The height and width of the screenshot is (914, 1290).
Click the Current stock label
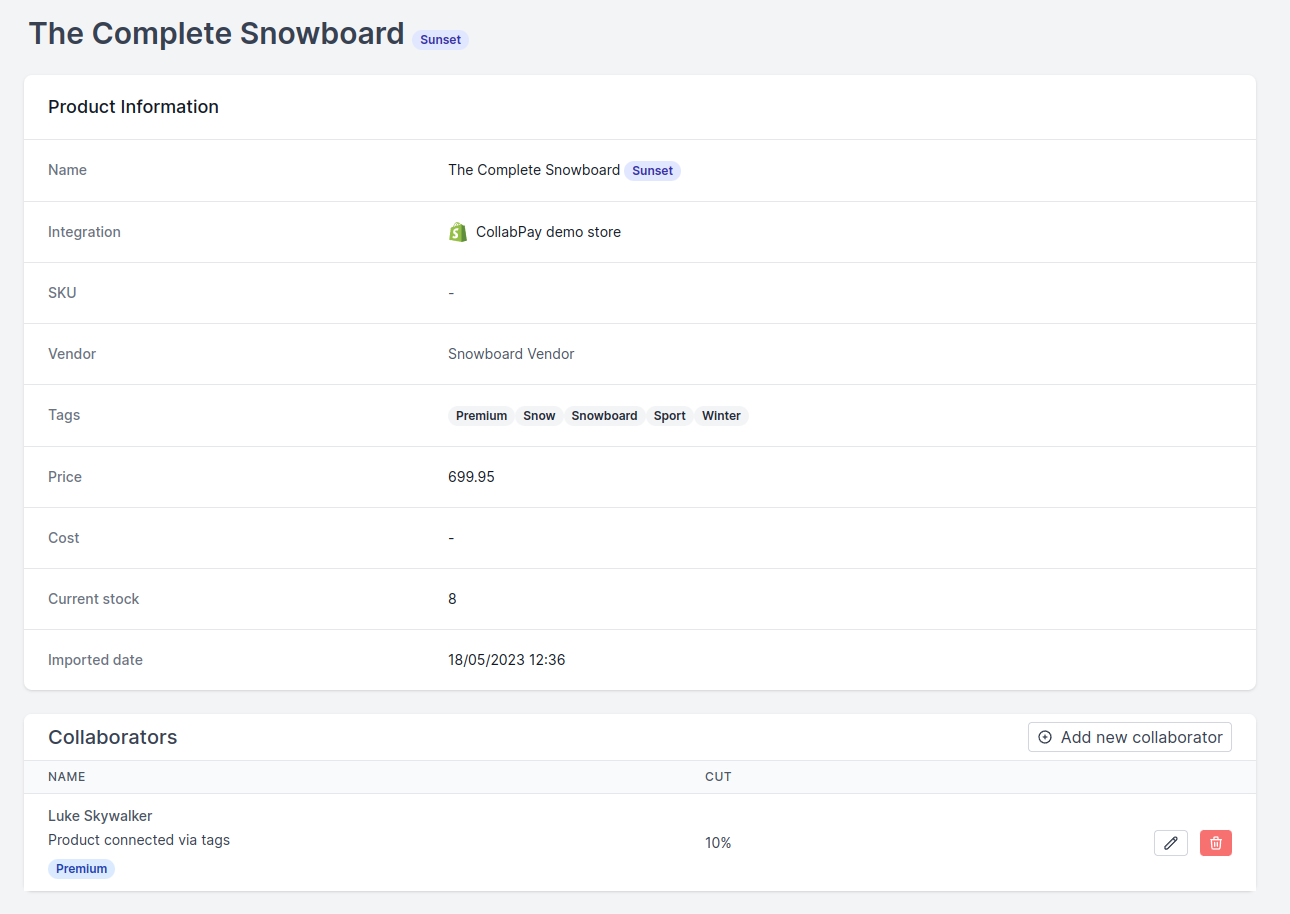tap(94, 599)
